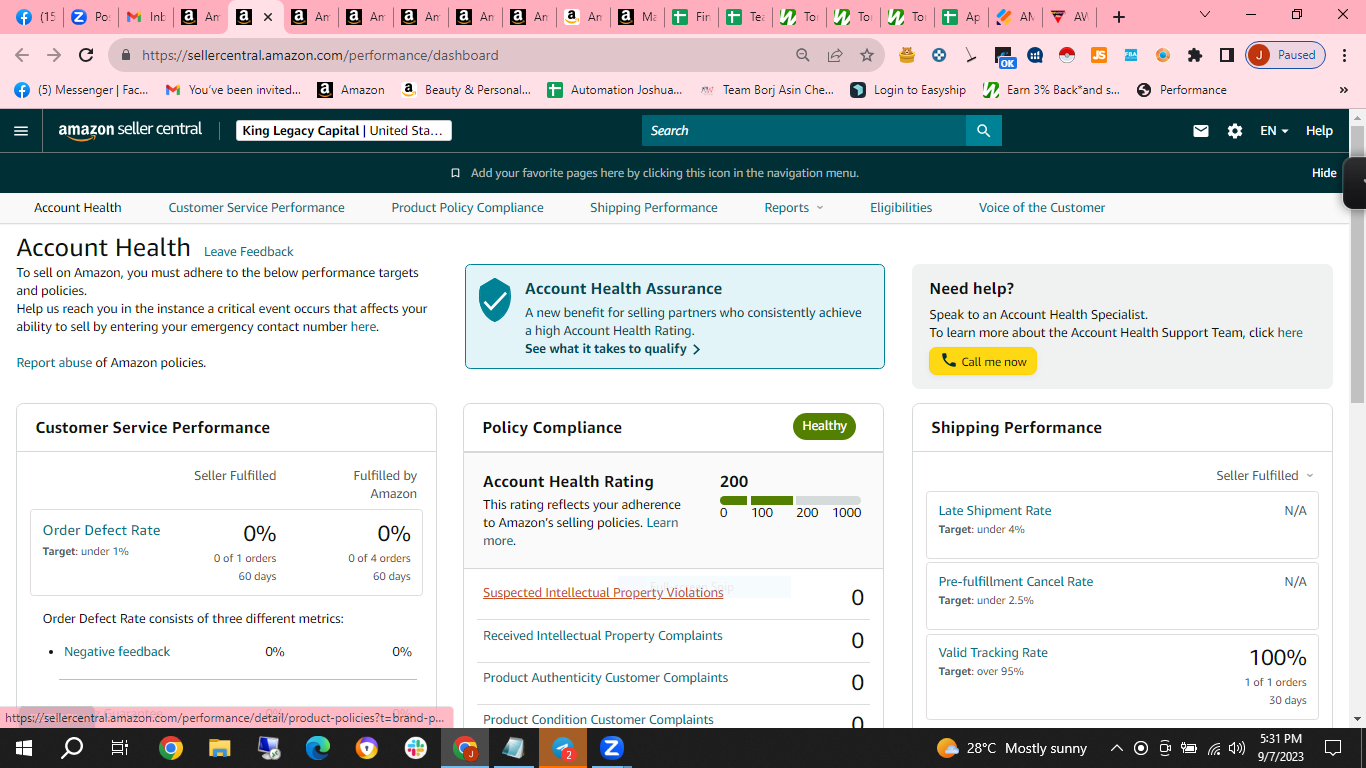1366x768 pixels.
Task: Click the Paused profile button in Chrome
Action: click(x=1286, y=55)
